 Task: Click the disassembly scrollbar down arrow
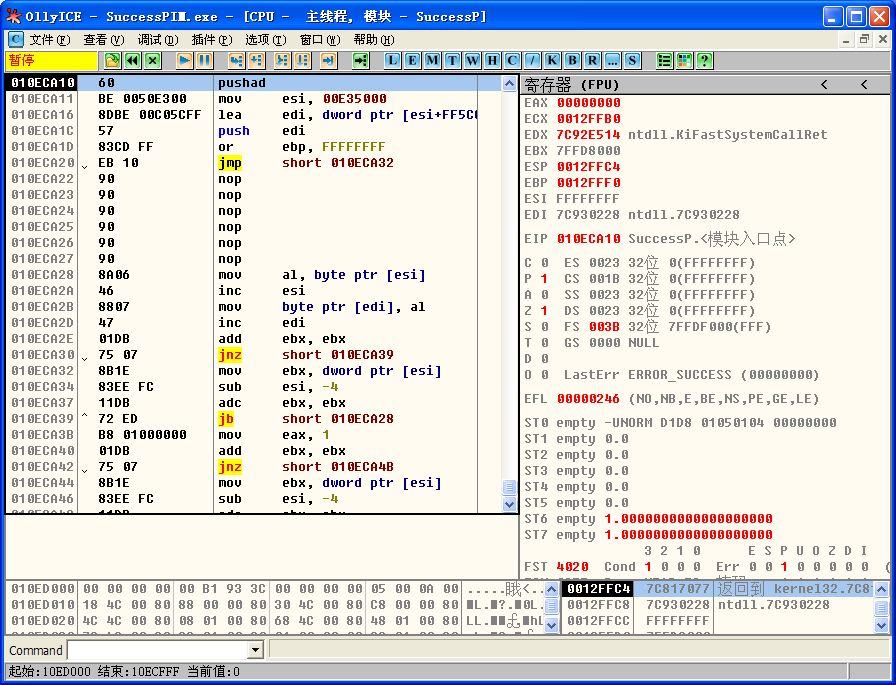[509, 504]
